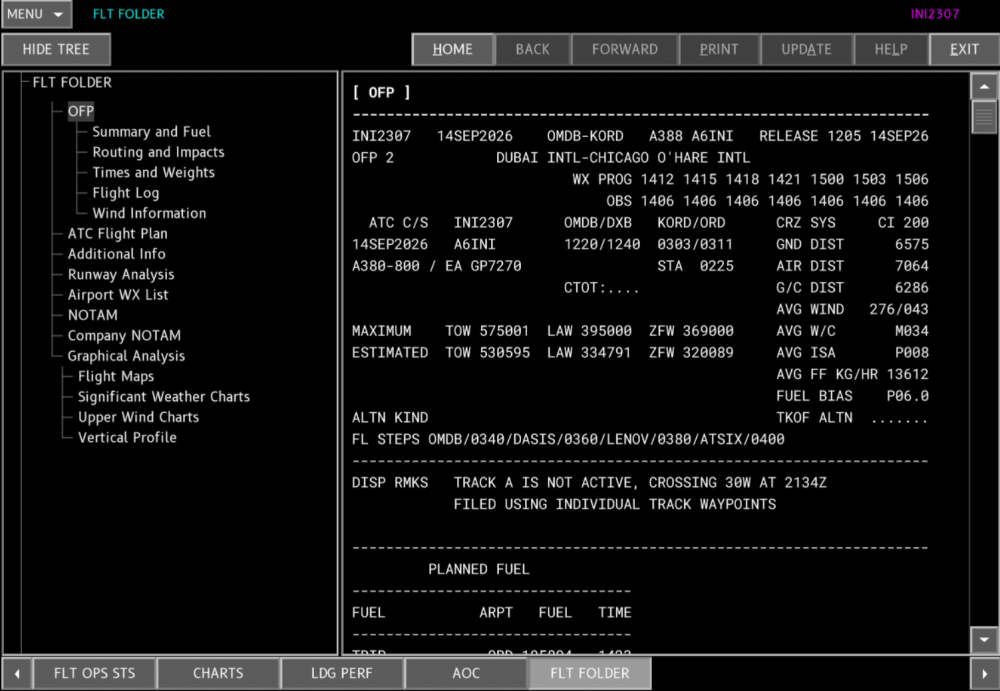Image resolution: width=1000 pixels, height=691 pixels.
Task: Select Graphical Analysis tree node
Action: click(x=126, y=356)
